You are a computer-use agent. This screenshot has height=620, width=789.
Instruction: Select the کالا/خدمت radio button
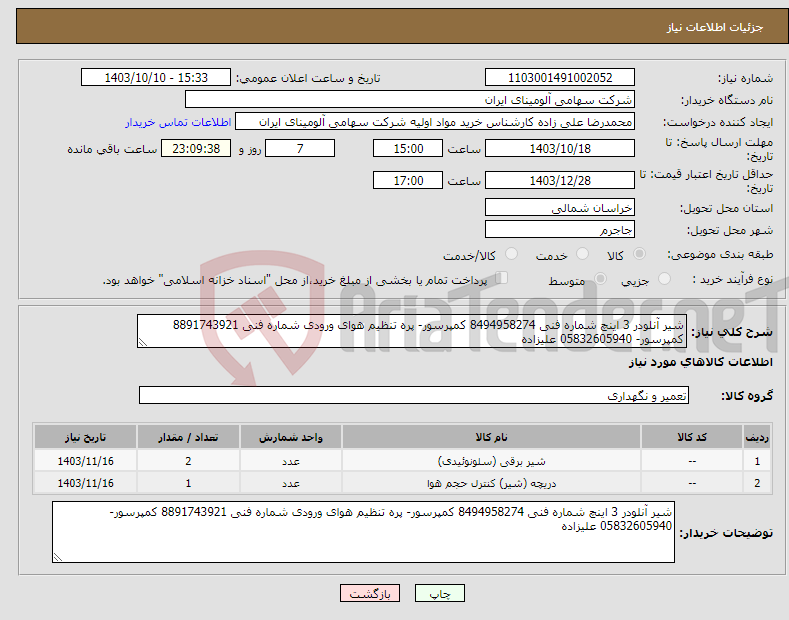pyautogui.click(x=511, y=254)
